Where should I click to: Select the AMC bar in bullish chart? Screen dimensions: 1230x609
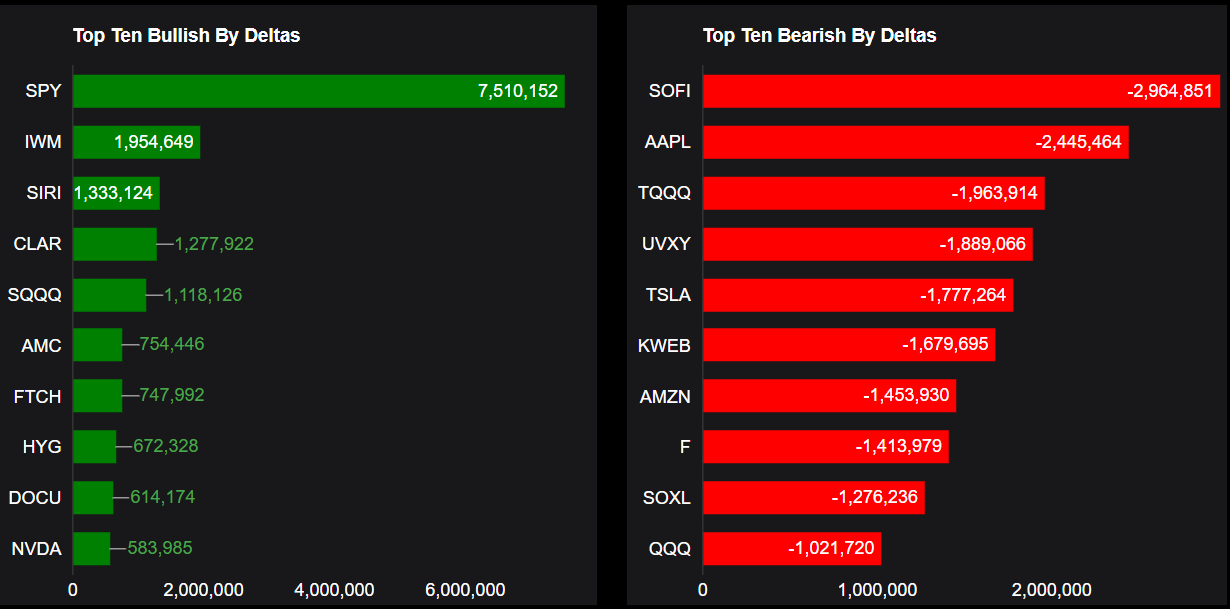[x=97, y=345]
